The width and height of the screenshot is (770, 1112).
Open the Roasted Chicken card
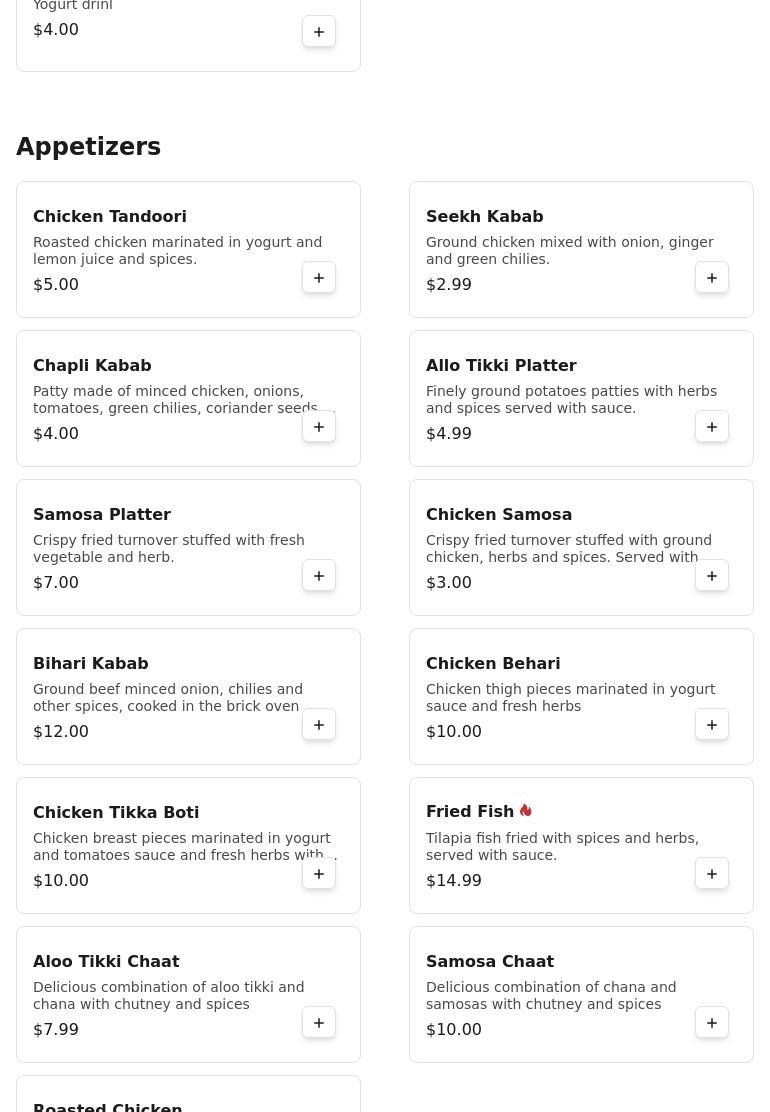click(188, 1094)
